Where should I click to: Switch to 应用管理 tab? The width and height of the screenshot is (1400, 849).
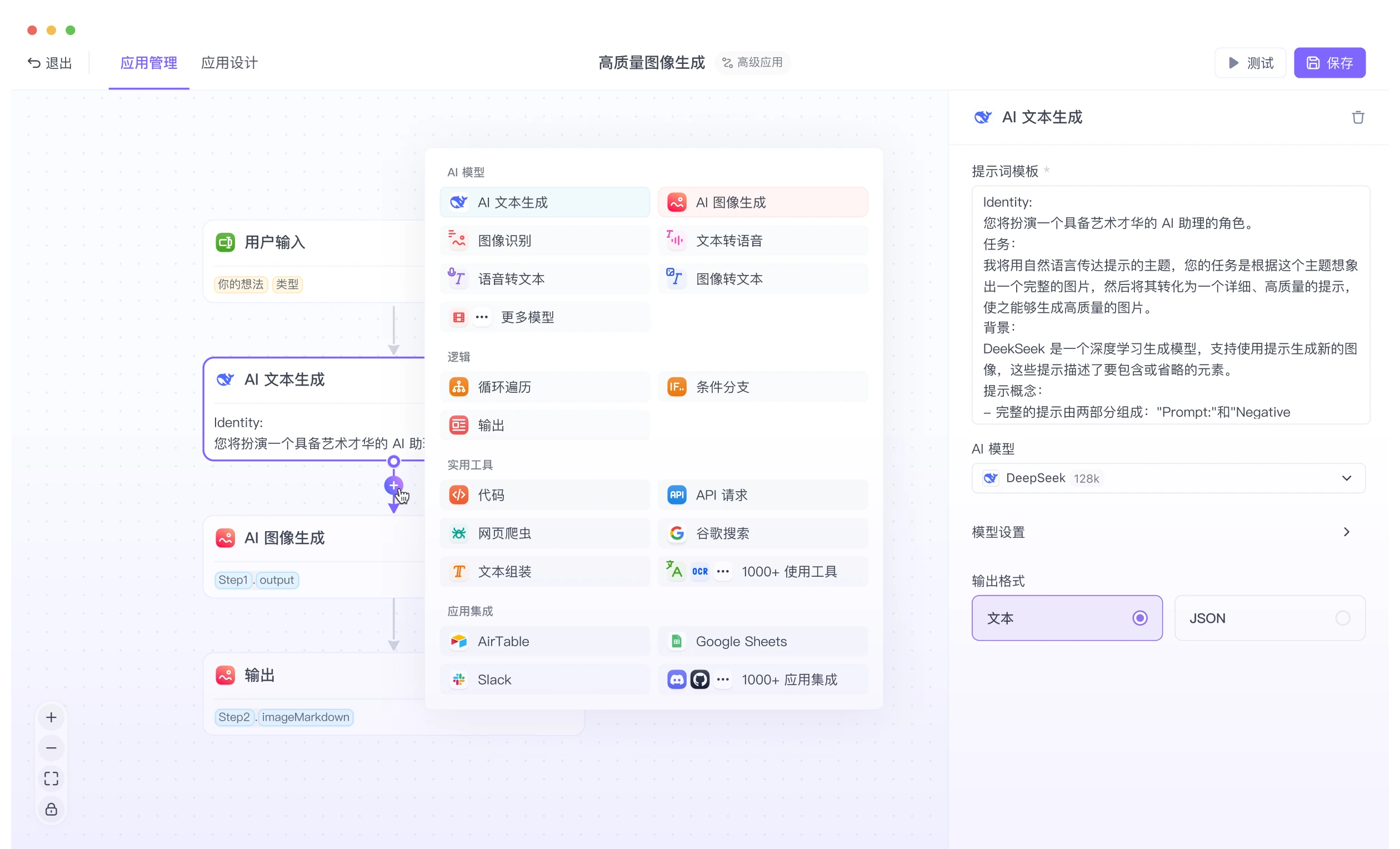coord(148,63)
